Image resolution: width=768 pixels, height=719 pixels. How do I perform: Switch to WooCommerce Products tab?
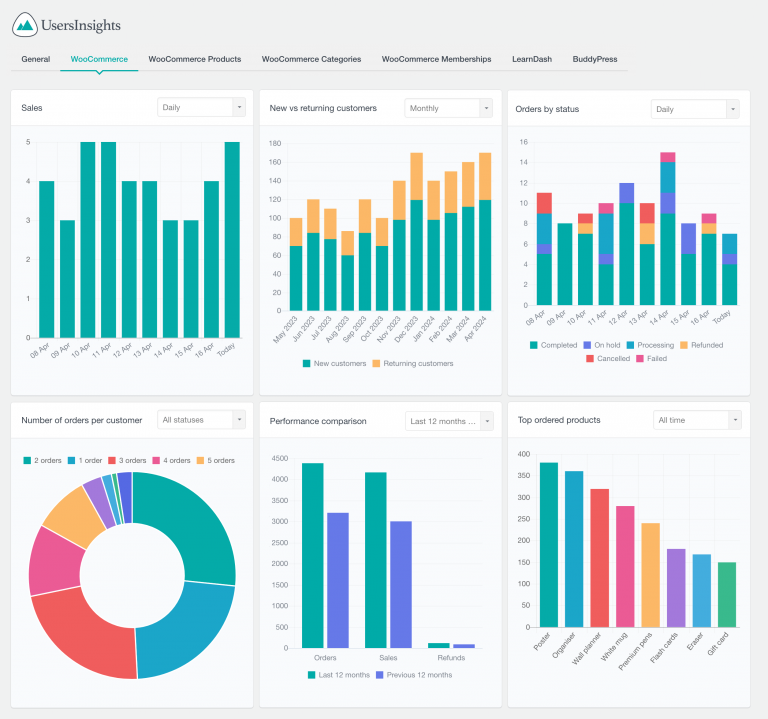tap(195, 59)
